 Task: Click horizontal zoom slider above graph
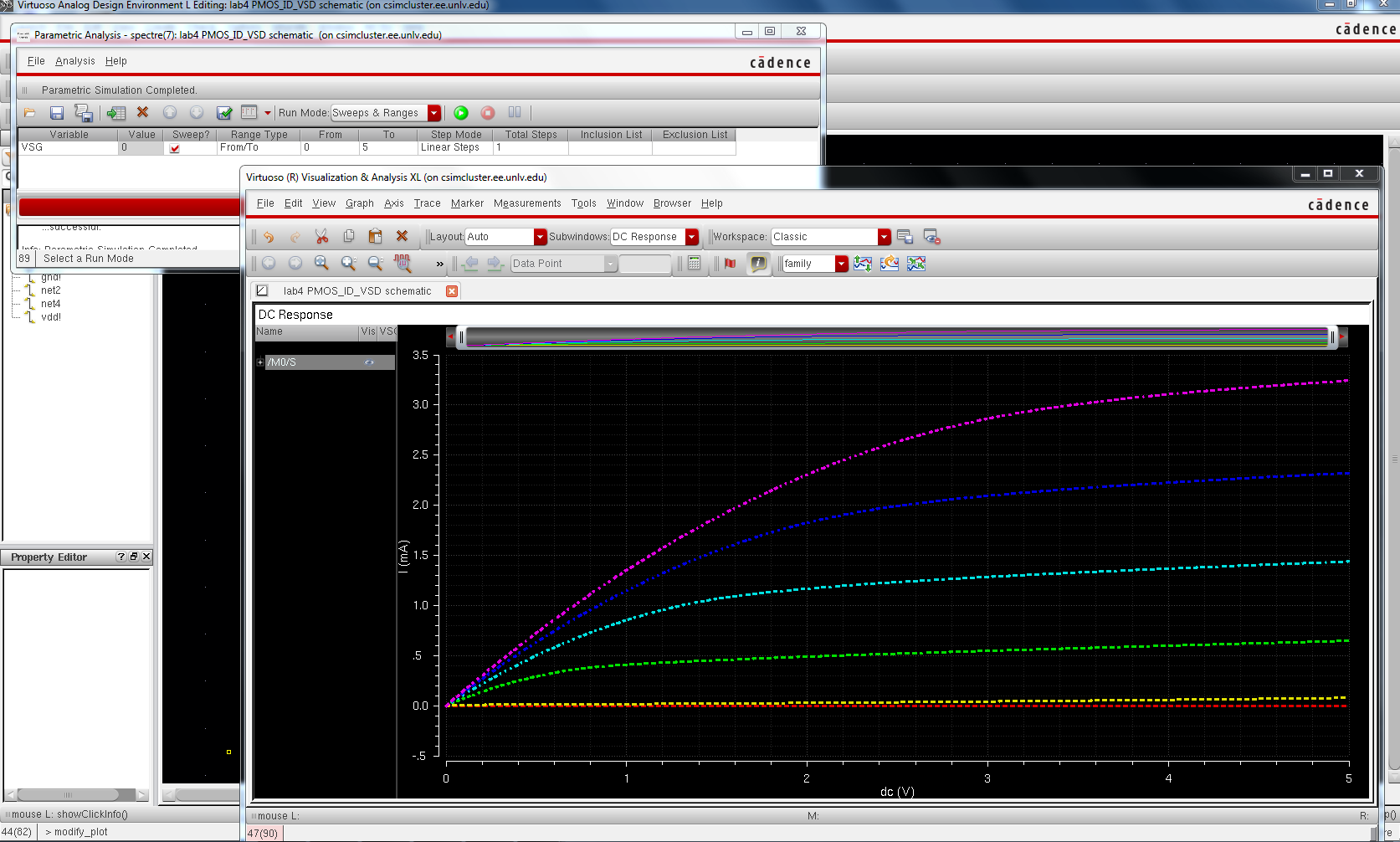896,336
